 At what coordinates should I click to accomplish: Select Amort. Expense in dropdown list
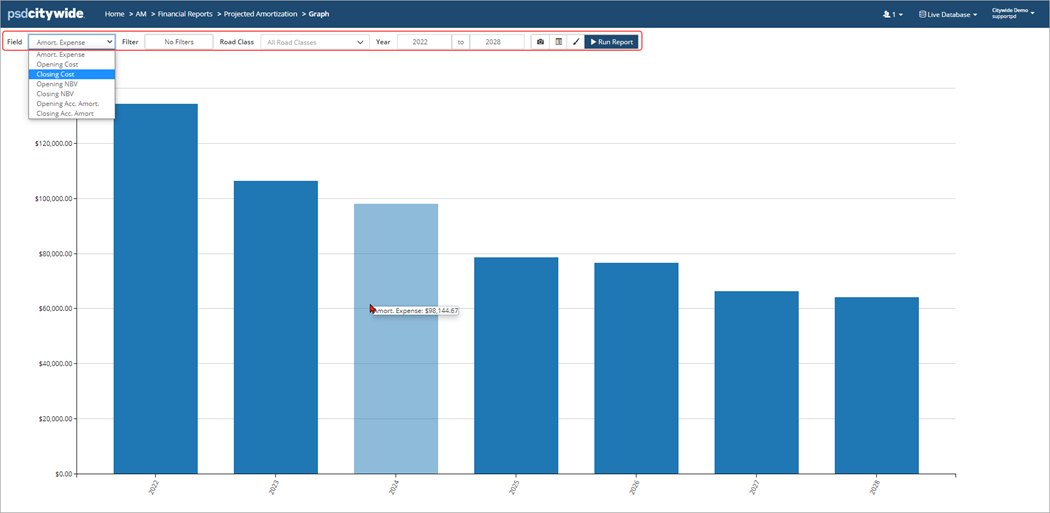(72, 54)
